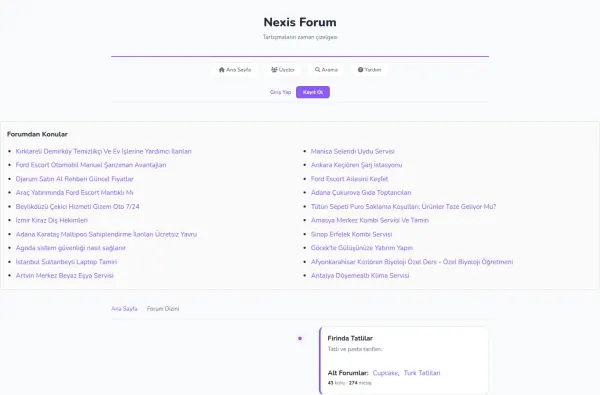Open Ford Escort Ailesini Keşfet topic

pos(349,179)
